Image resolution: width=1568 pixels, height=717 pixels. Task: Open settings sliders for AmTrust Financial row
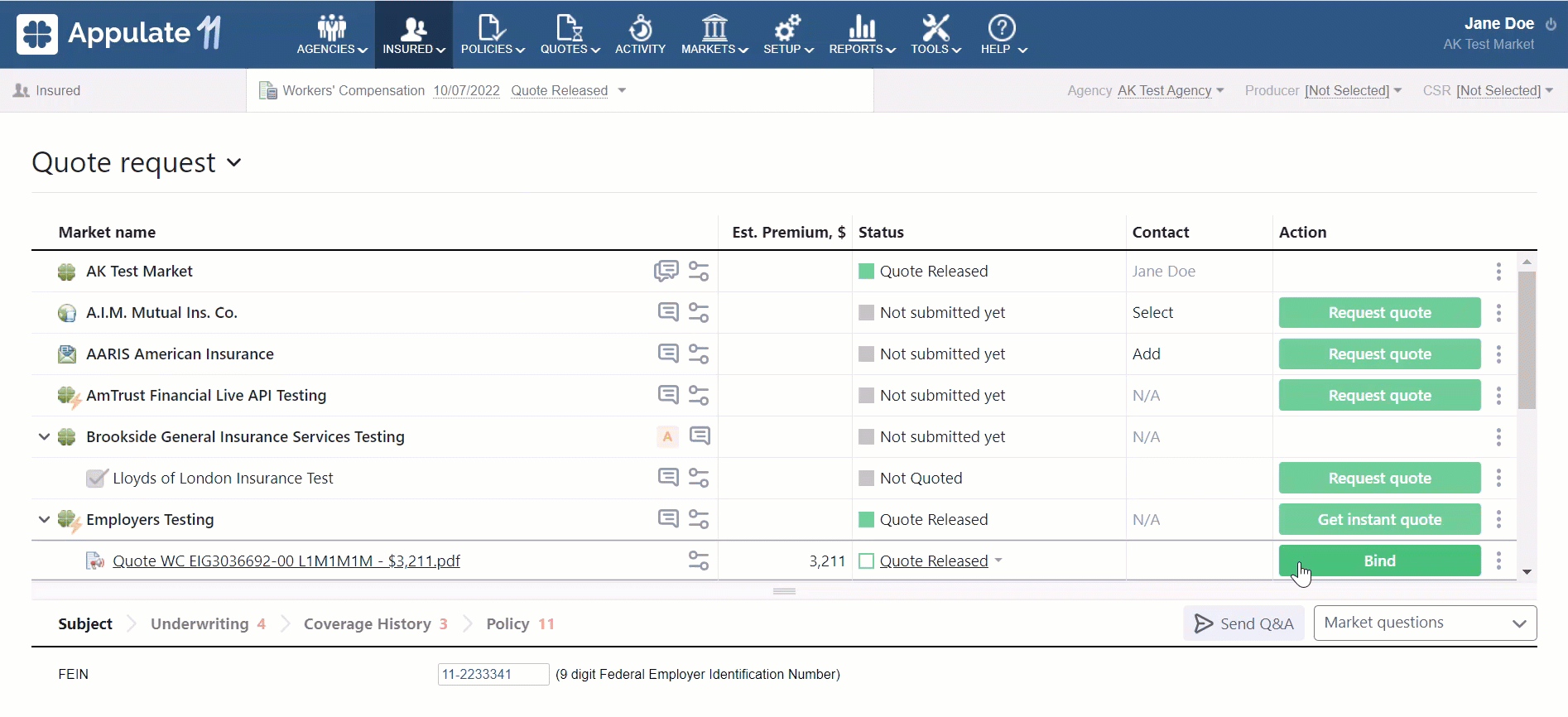tap(699, 396)
